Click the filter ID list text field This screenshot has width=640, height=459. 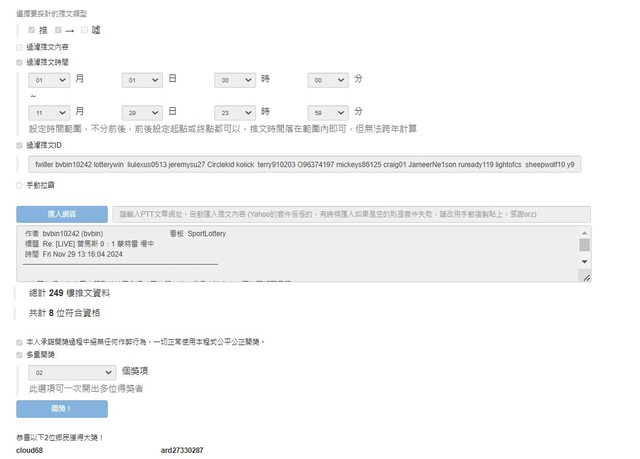[304, 164]
